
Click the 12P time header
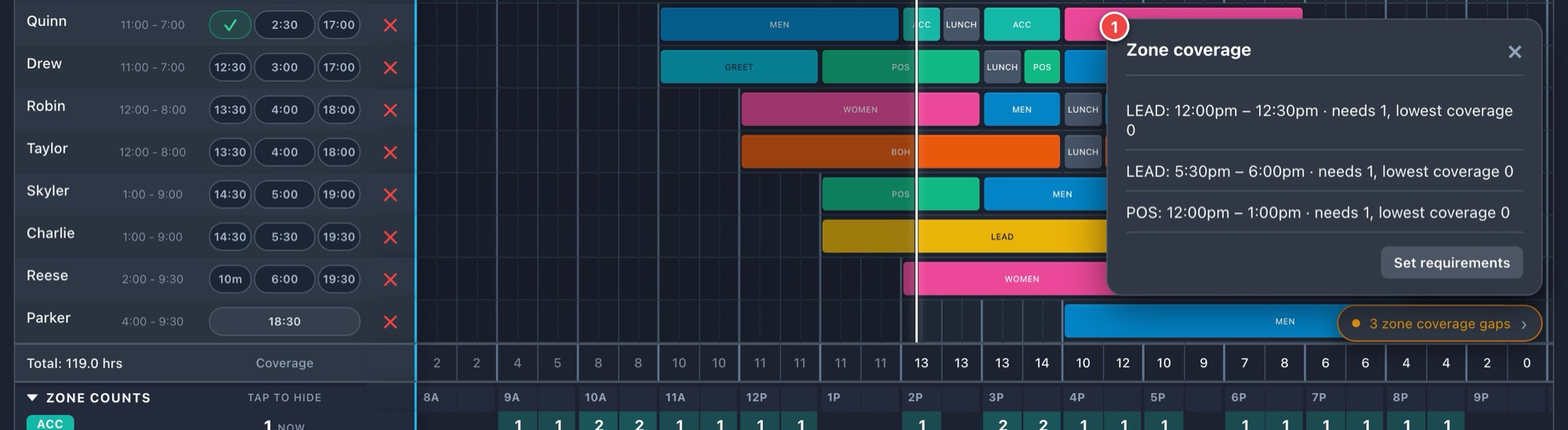coord(757,398)
